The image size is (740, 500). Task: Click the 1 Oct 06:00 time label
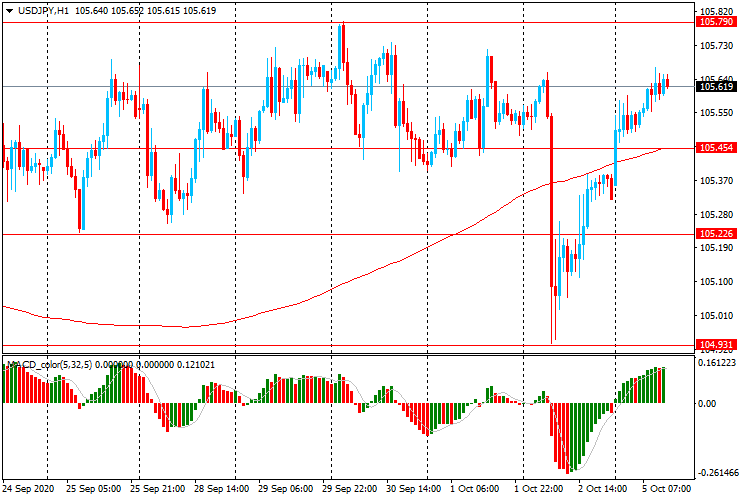coord(475,489)
